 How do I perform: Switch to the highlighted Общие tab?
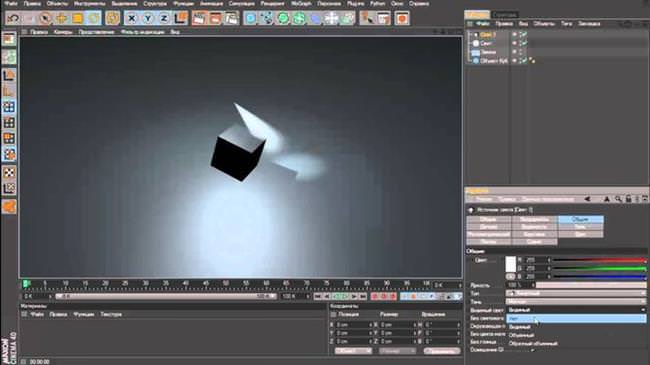tap(580, 219)
